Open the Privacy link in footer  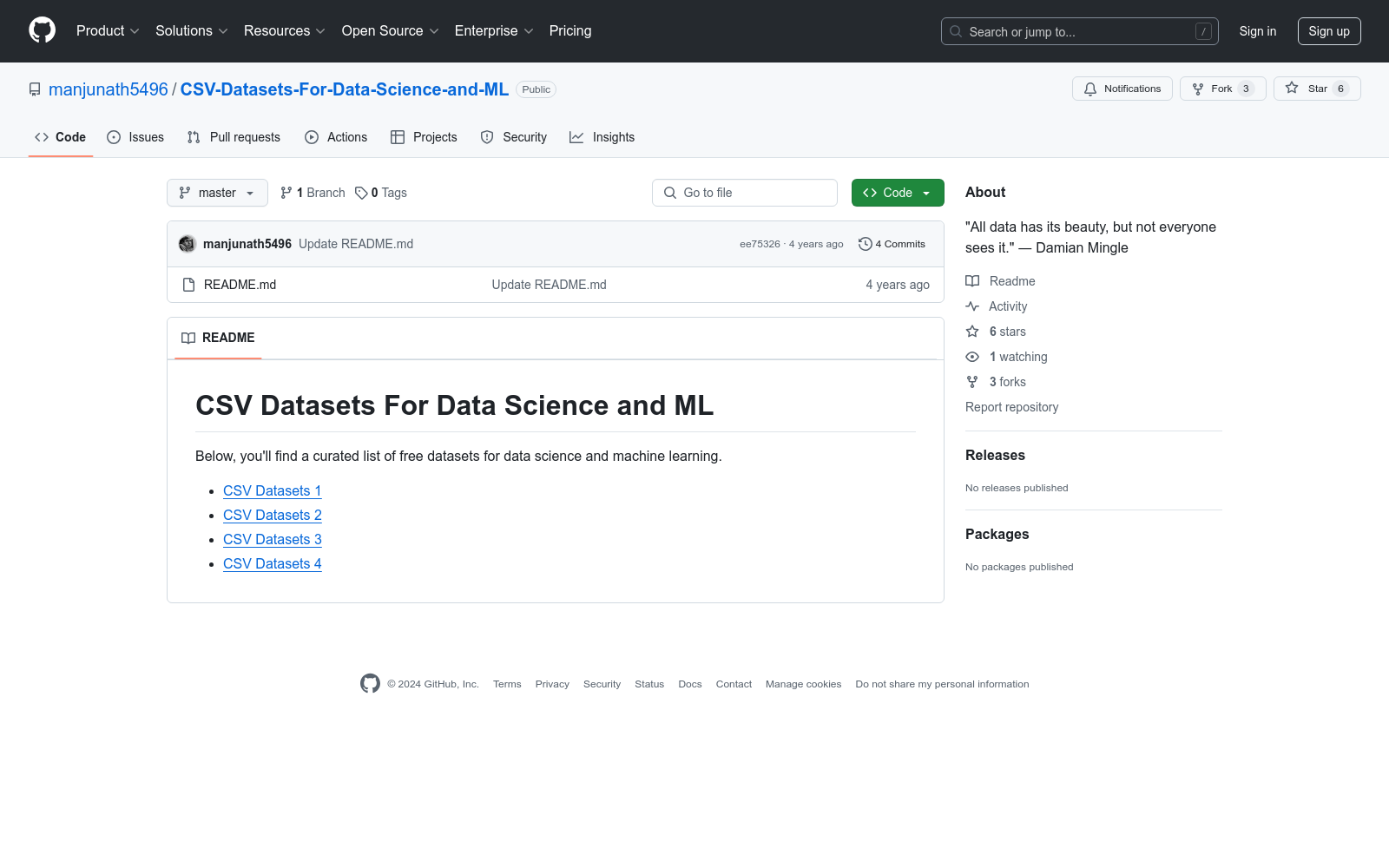[x=552, y=684]
